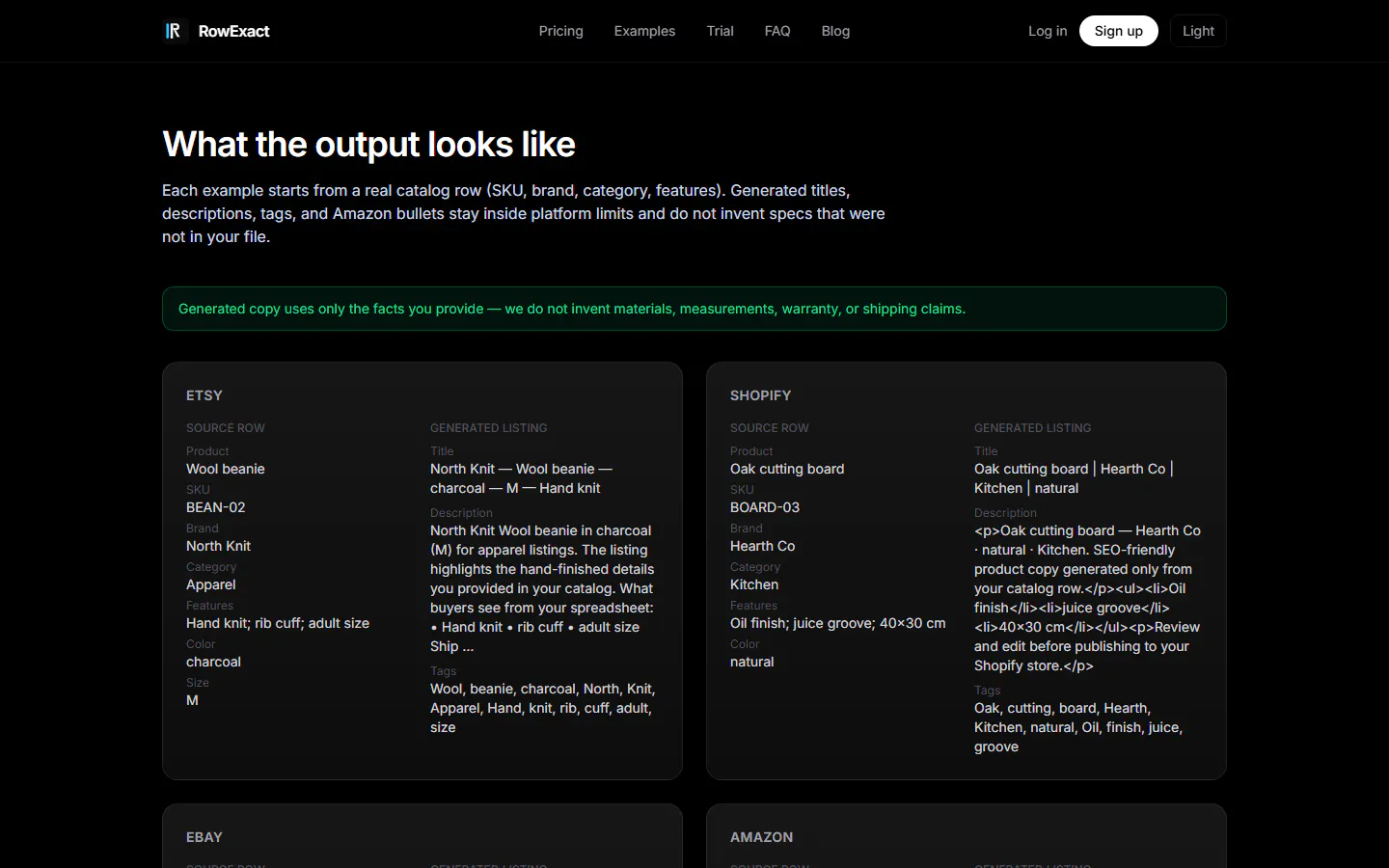Click the SHOPIFY card heading
This screenshot has width=1389, height=868.
point(760,395)
